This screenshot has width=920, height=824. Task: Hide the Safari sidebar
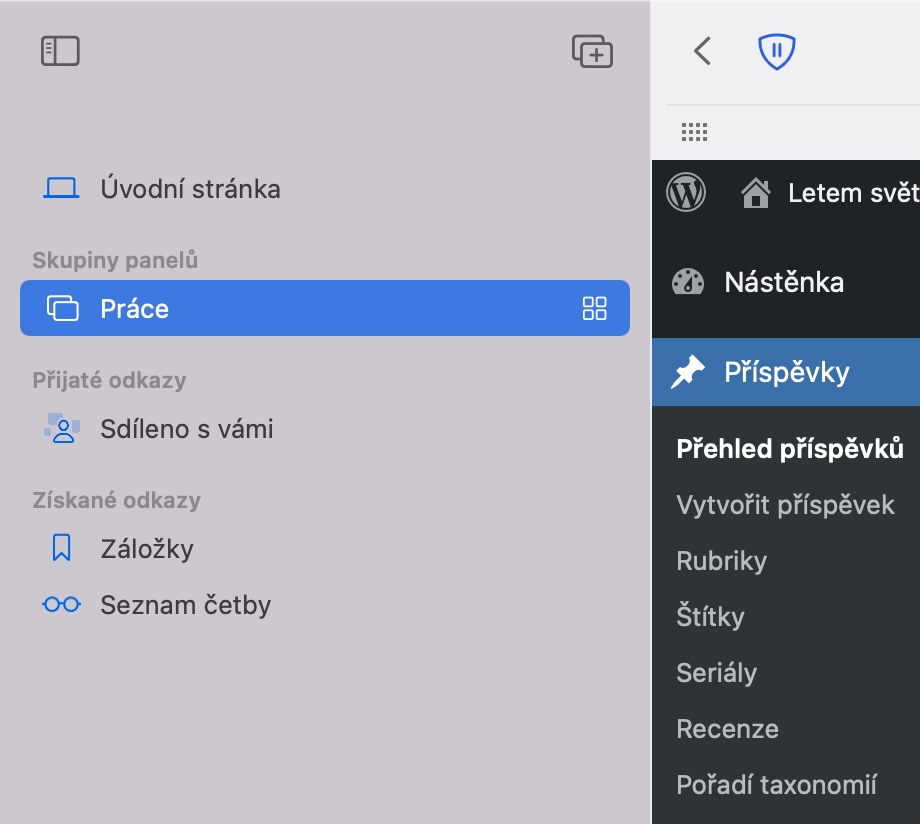(x=60, y=51)
